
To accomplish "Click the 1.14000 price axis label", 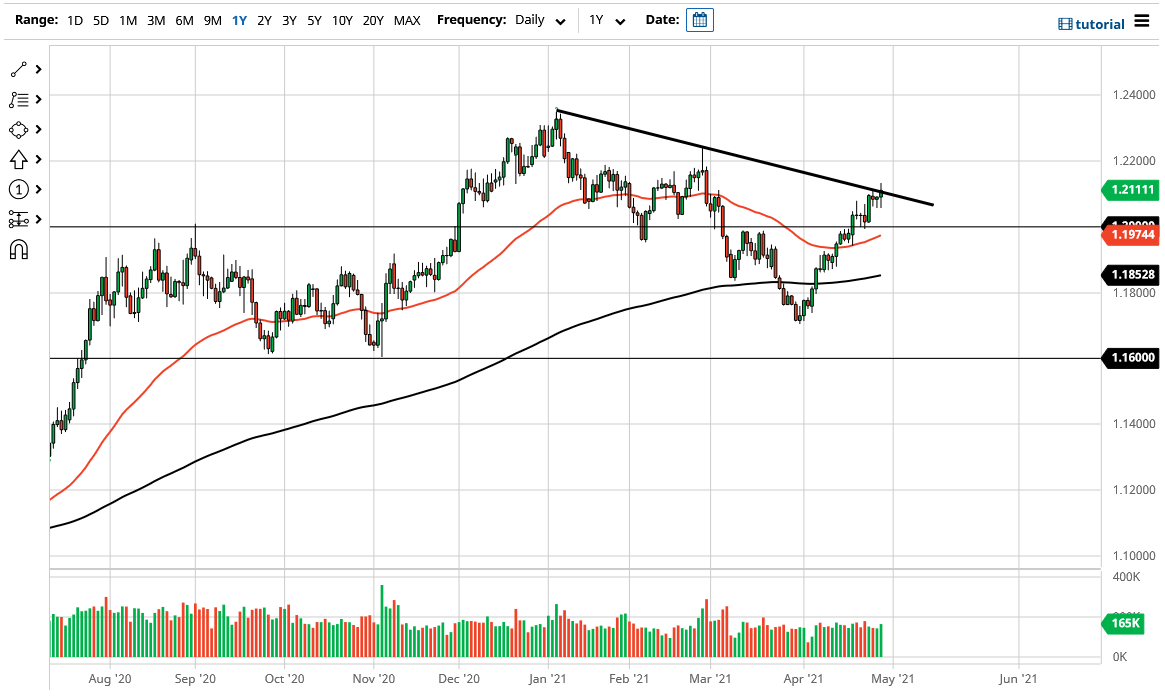I will tap(1134, 423).
